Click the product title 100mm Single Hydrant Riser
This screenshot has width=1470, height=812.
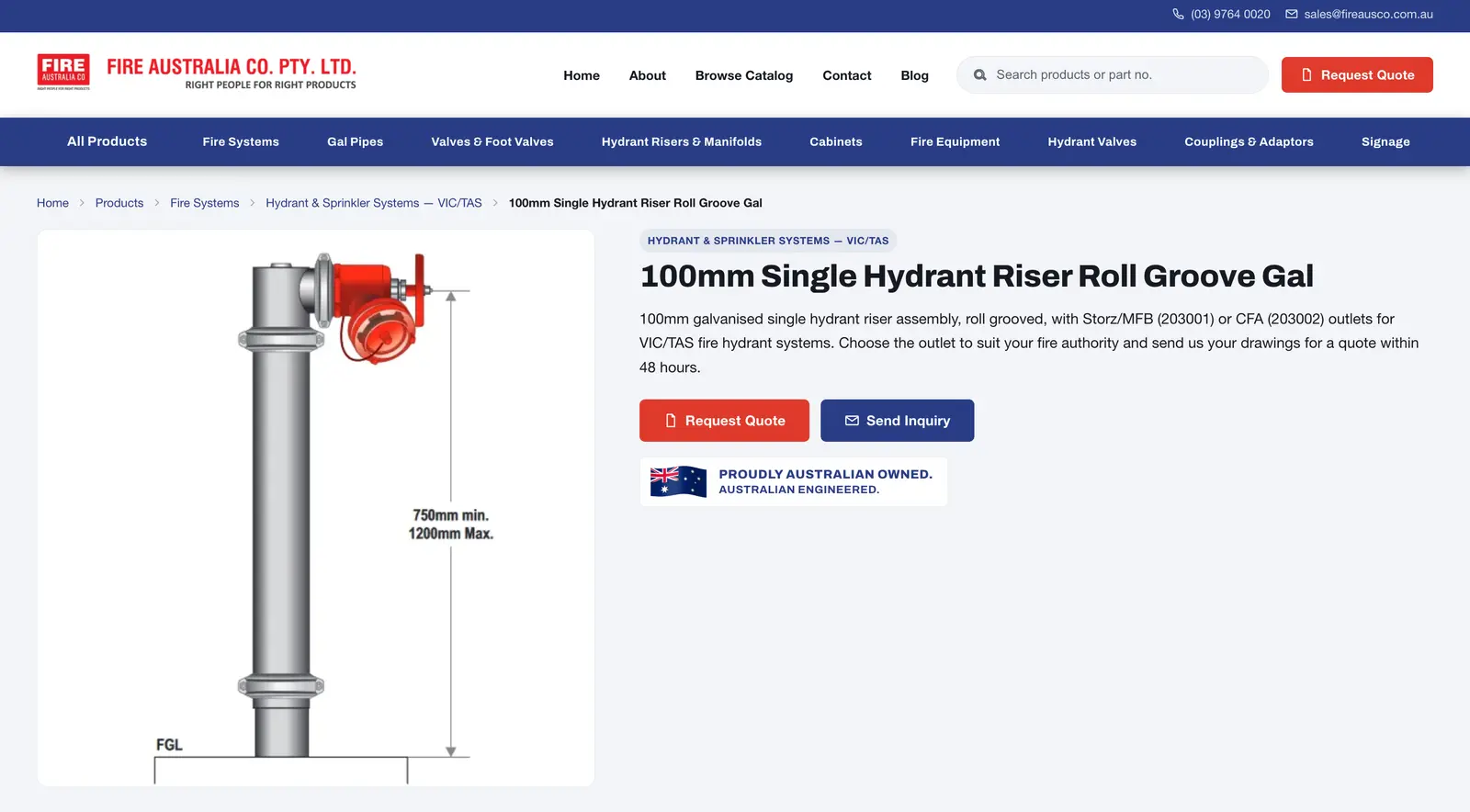977,276
